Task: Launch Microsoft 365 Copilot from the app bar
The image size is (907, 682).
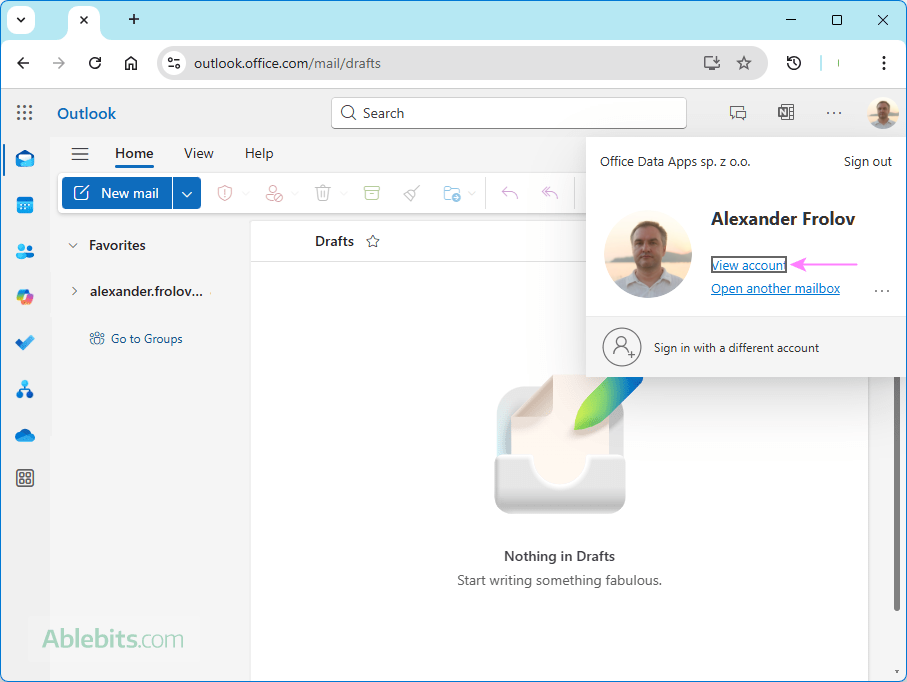Action: (x=25, y=297)
